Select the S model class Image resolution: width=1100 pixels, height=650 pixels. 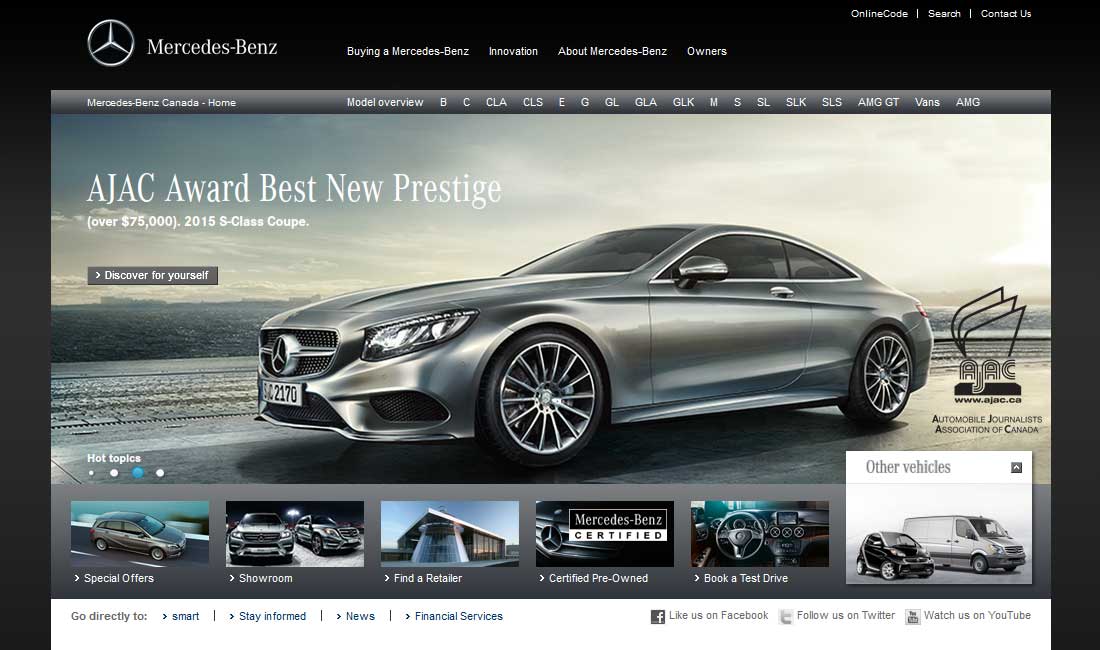tap(737, 102)
